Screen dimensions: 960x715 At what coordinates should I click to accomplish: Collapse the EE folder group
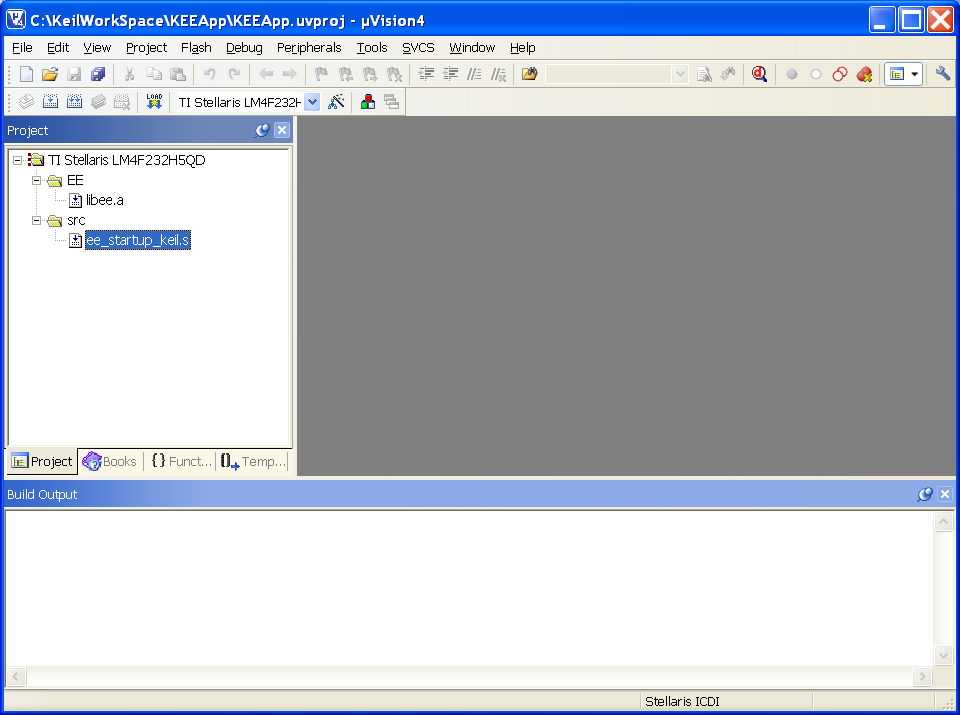point(37,181)
